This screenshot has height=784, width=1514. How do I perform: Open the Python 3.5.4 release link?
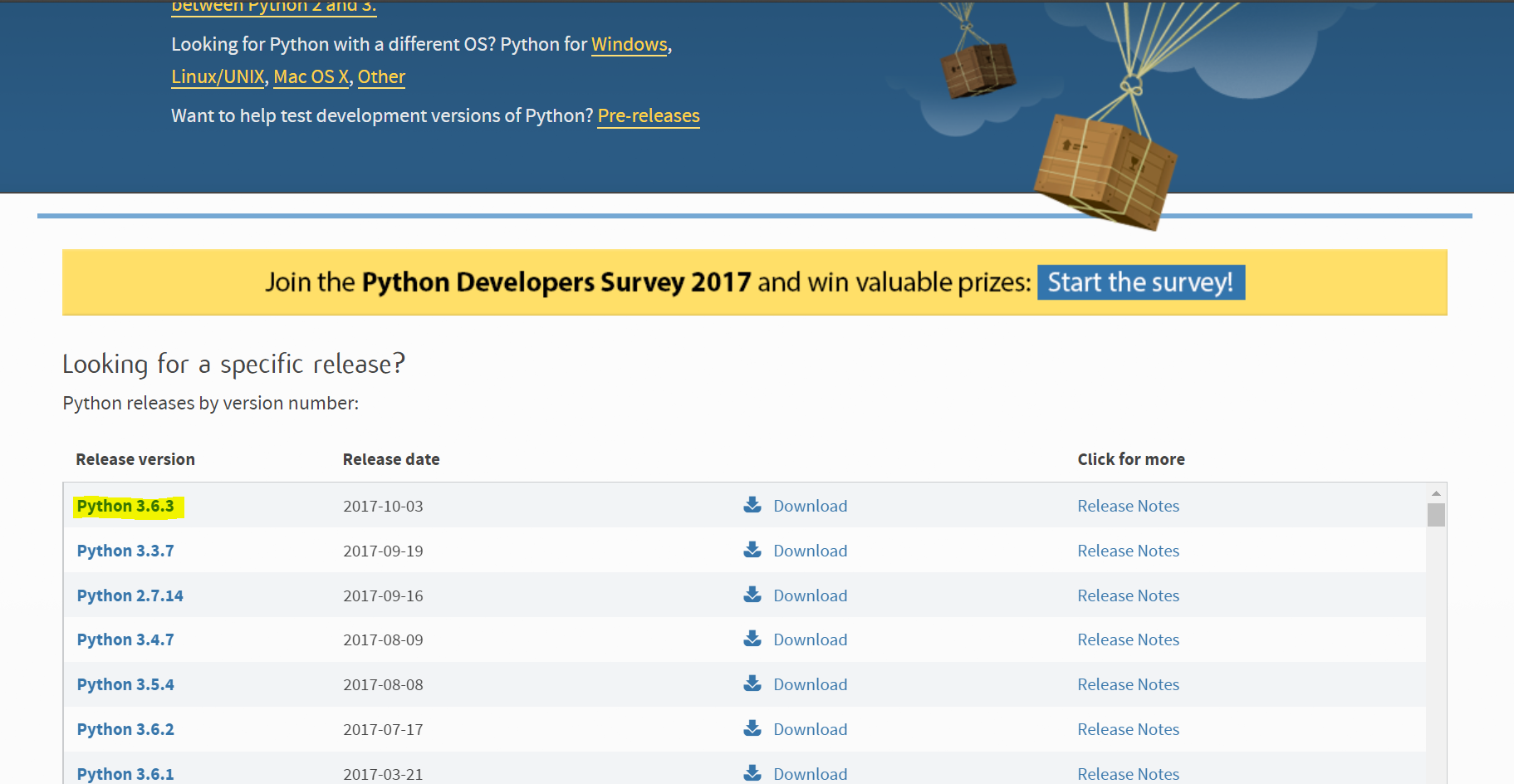click(x=125, y=684)
